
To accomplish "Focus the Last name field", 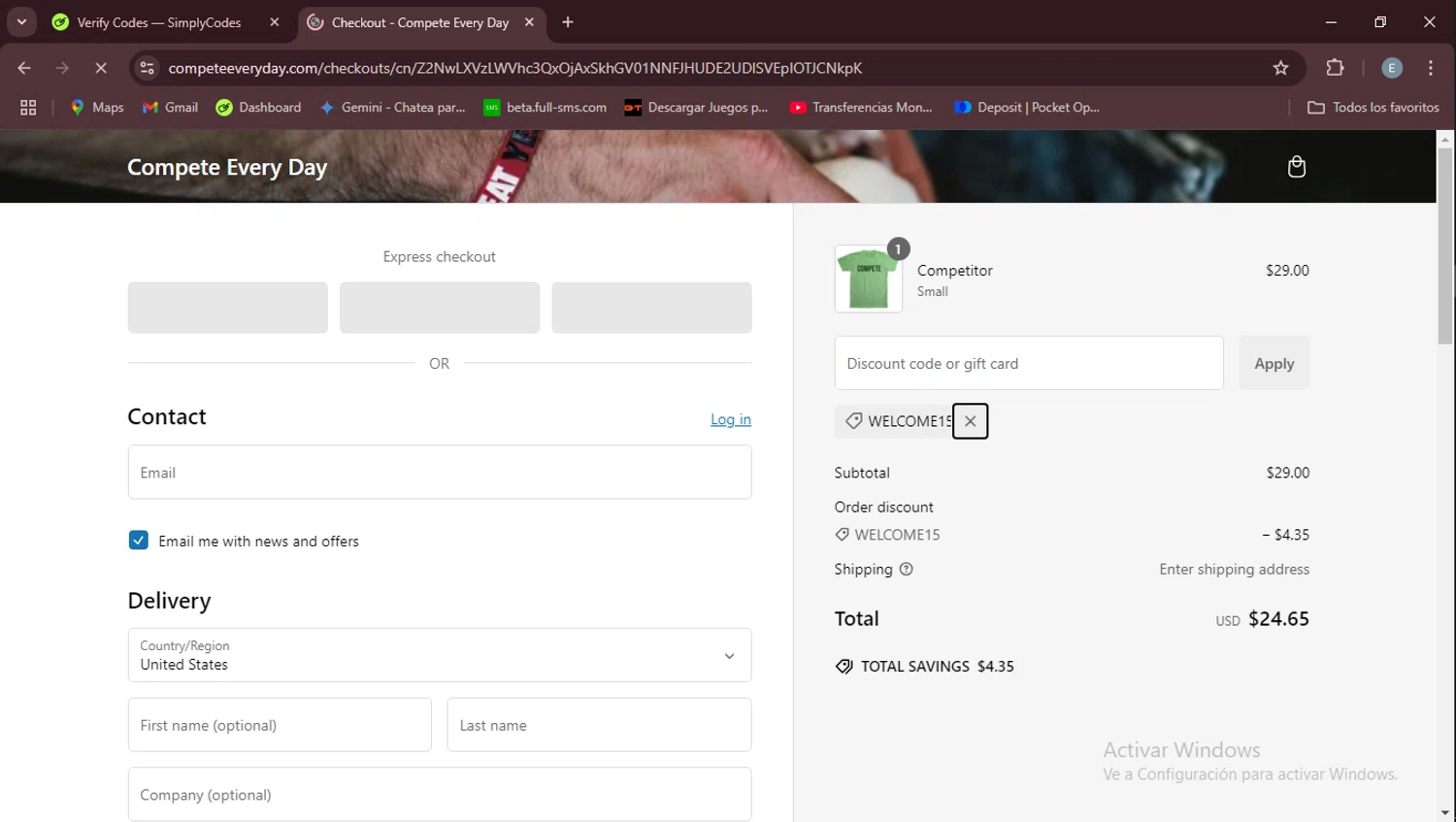I will point(599,725).
